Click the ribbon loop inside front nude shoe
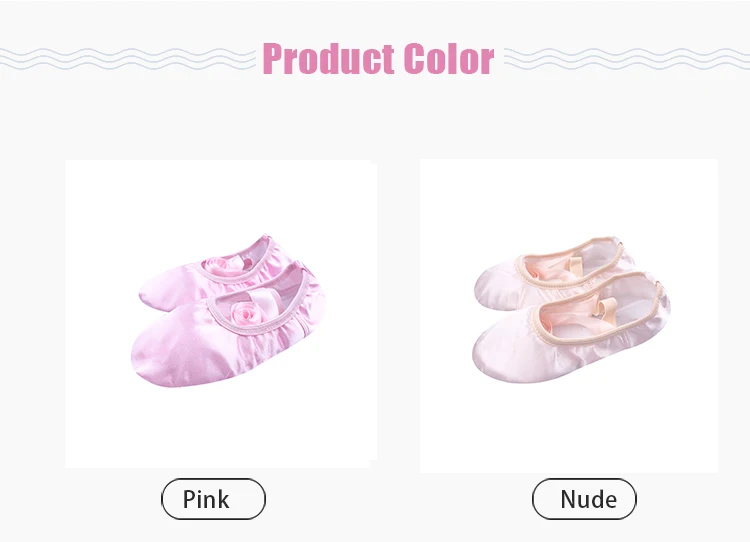Screen dimensions: 750x542 click(x=604, y=307)
